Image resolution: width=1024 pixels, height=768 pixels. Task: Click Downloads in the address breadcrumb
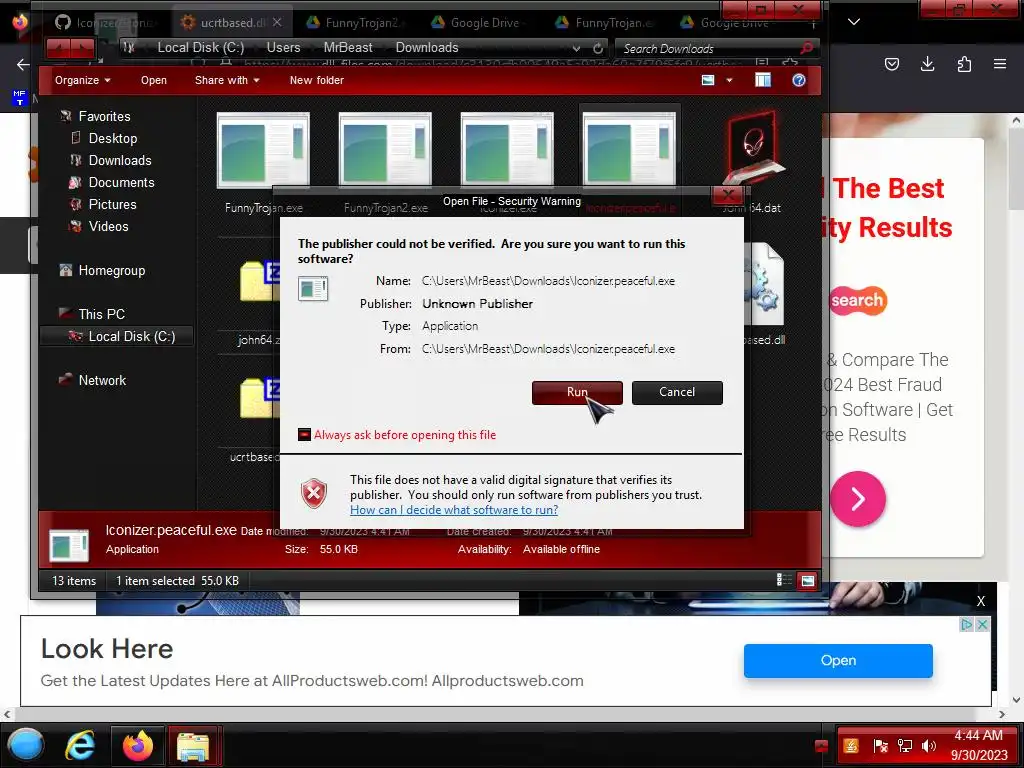point(427,48)
